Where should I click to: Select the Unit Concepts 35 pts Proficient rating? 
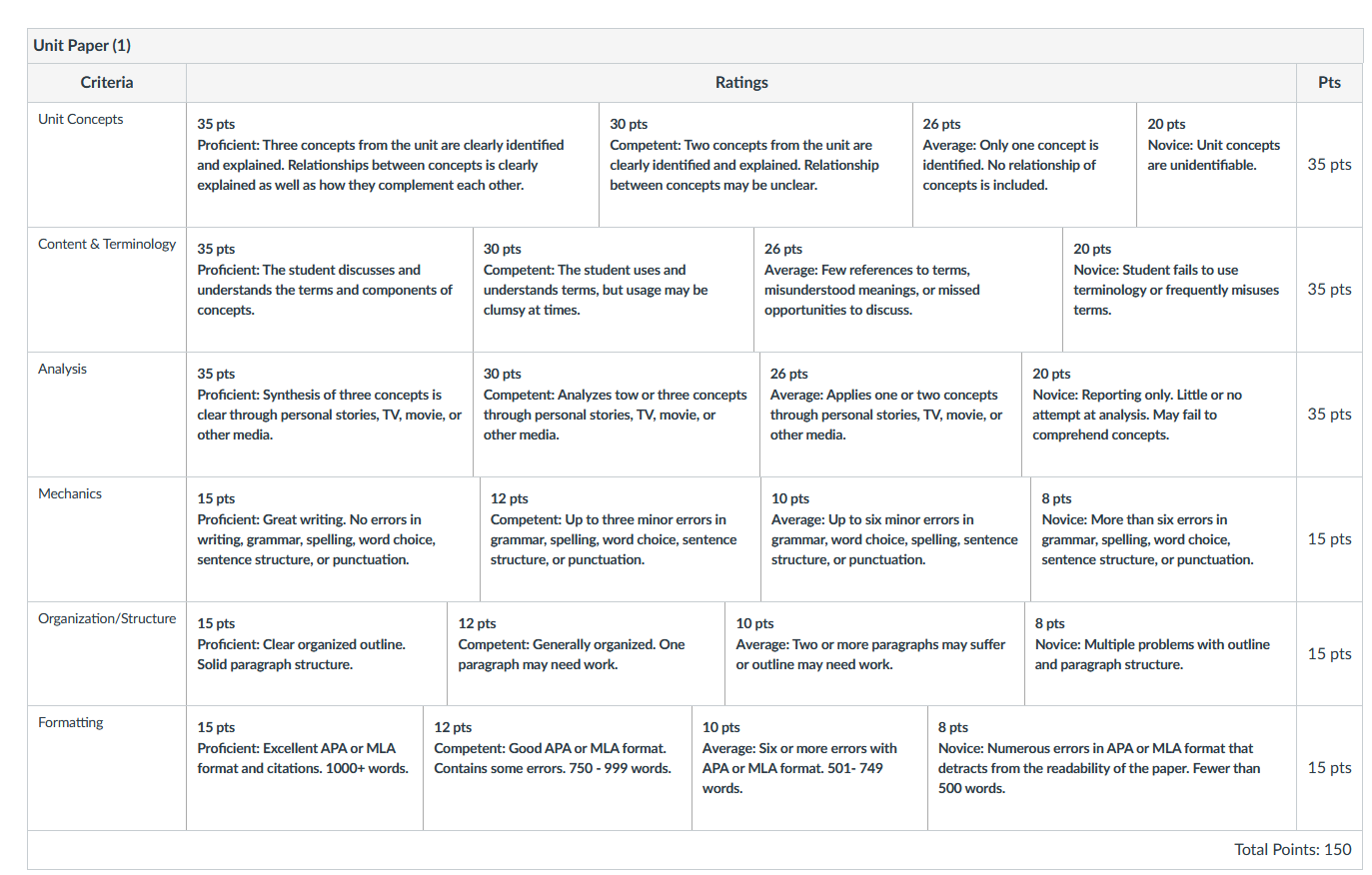click(393, 165)
